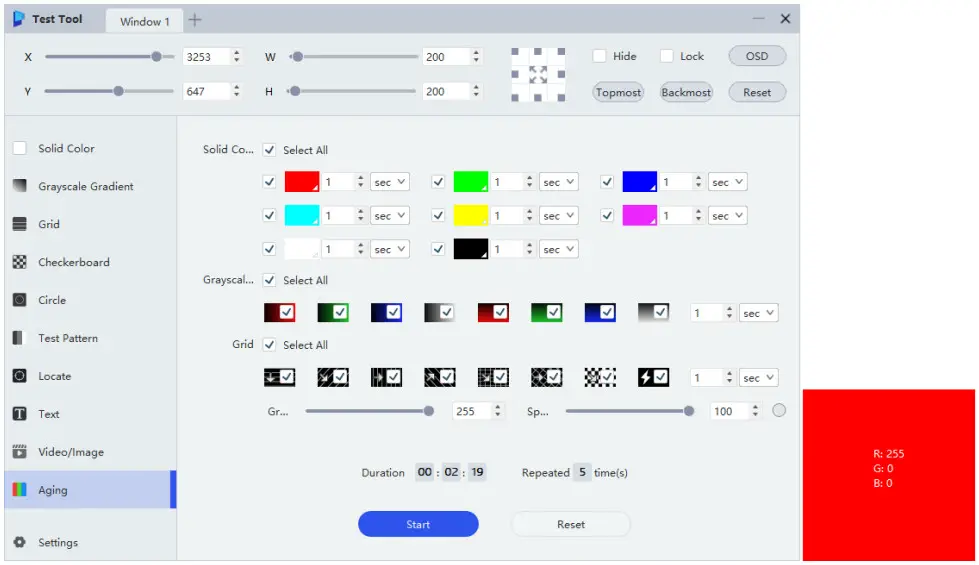Toggle the first grid pattern with horizontal lines
The height and width of the screenshot is (565, 979).
(279, 377)
